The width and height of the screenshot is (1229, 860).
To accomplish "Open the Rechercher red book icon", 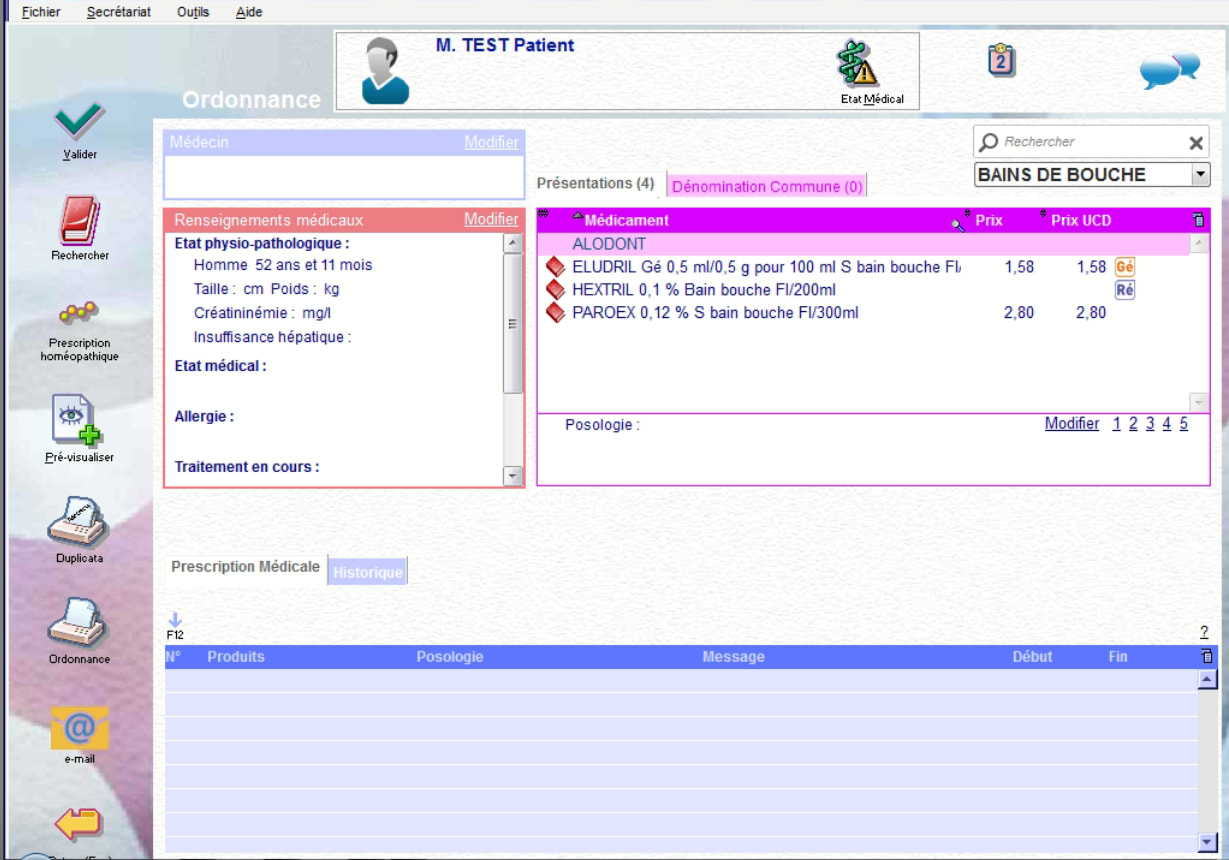I will tap(80, 221).
